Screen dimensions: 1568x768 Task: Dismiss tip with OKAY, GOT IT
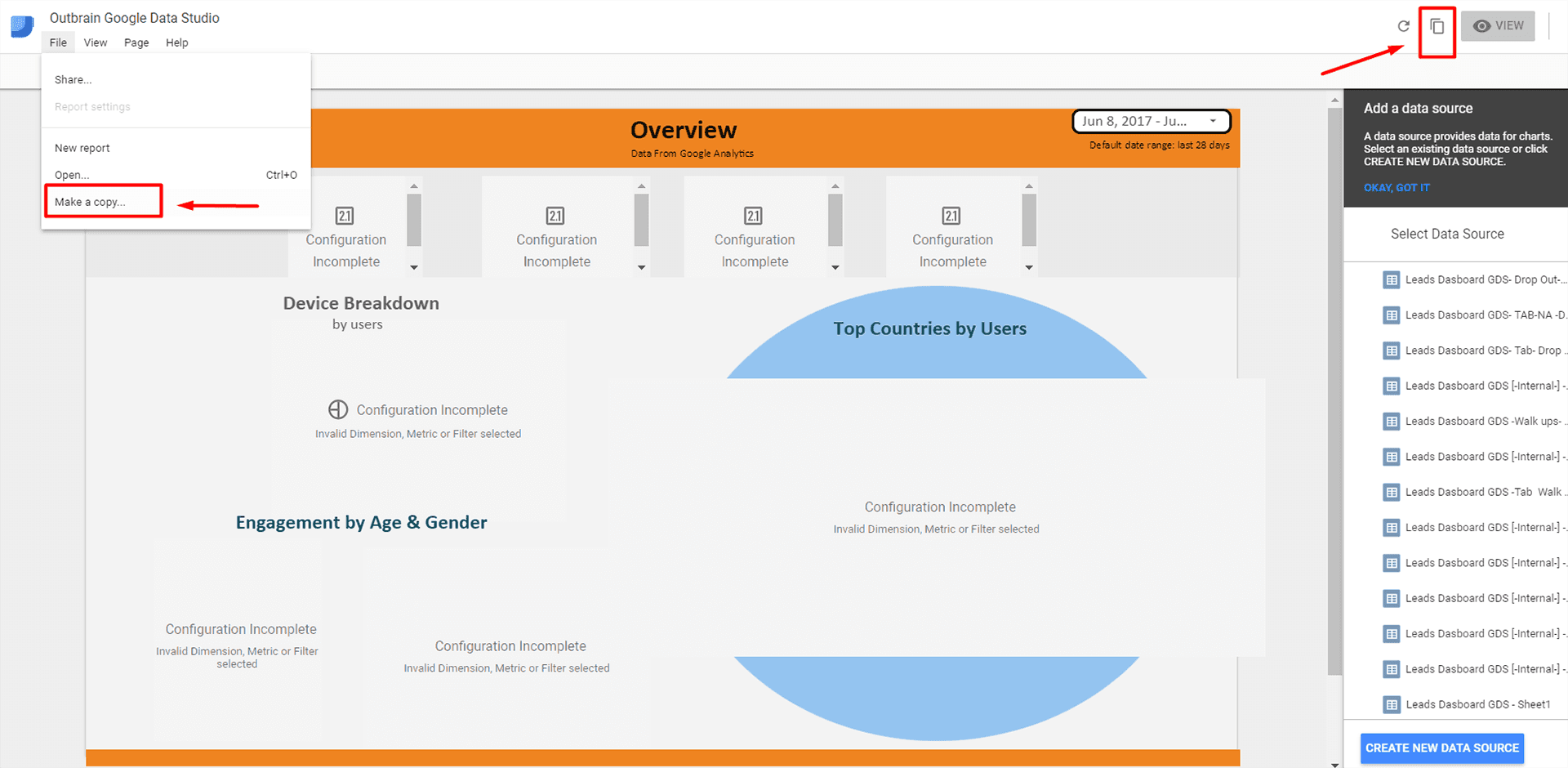point(1396,188)
